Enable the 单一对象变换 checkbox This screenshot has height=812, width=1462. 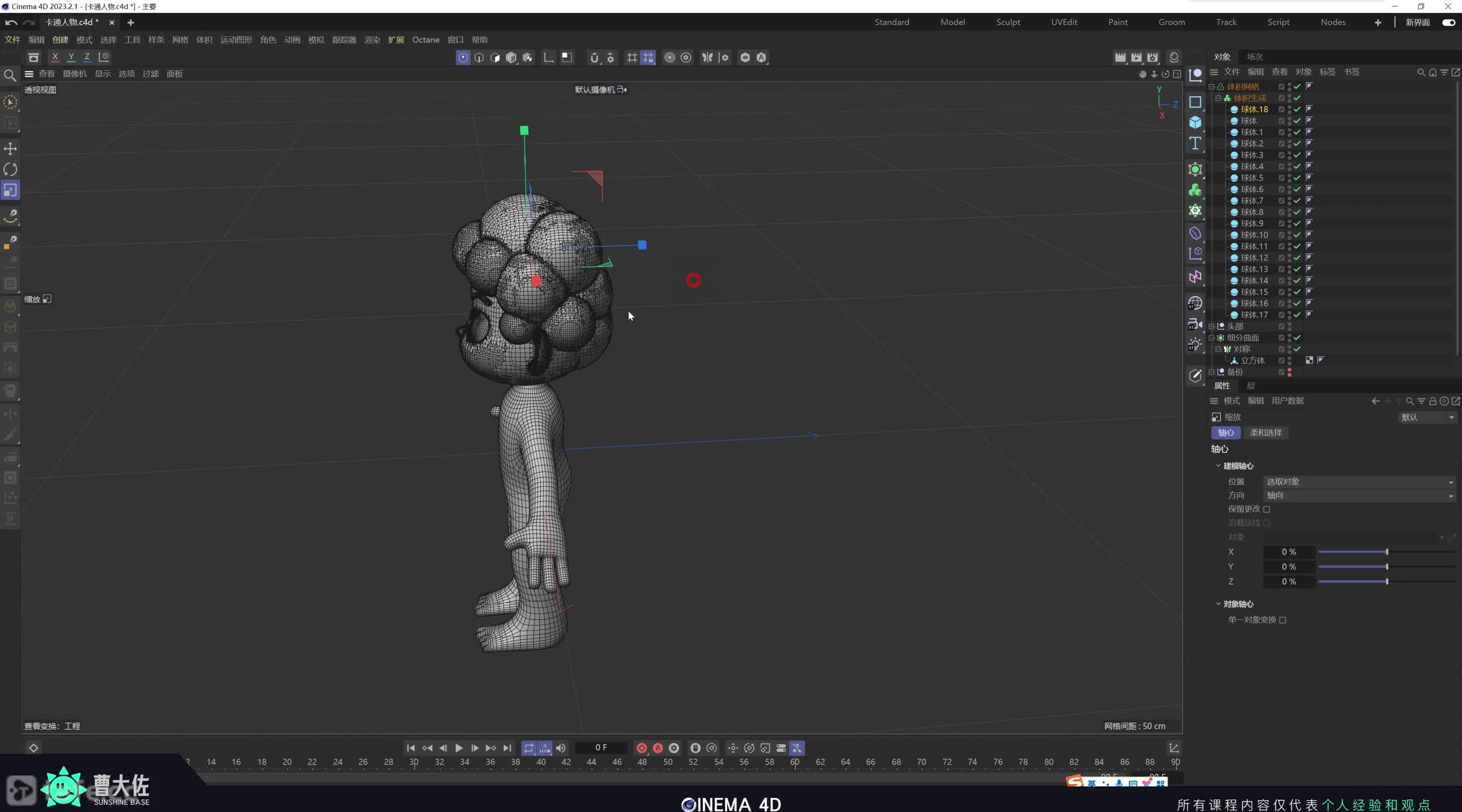click(x=1283, y=620)
